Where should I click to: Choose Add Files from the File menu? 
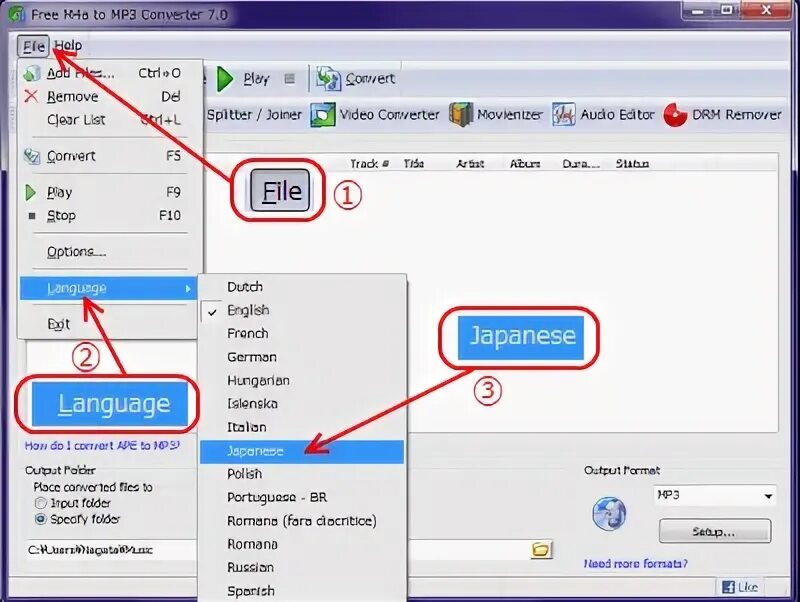[x=110, y=73]
